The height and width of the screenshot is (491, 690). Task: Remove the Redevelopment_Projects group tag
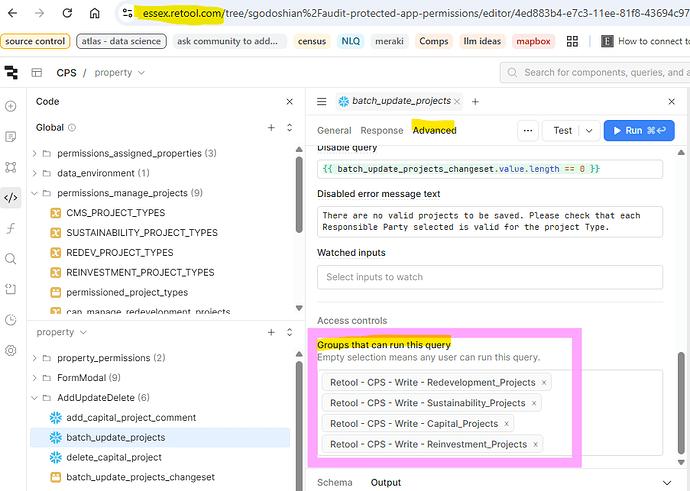click(x=544, y=382)
